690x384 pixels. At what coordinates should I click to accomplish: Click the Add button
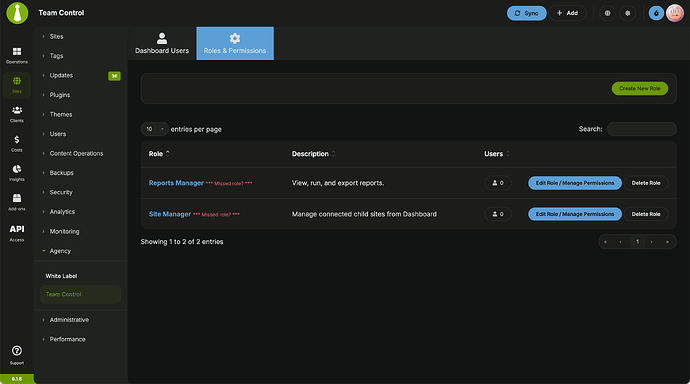567,13
